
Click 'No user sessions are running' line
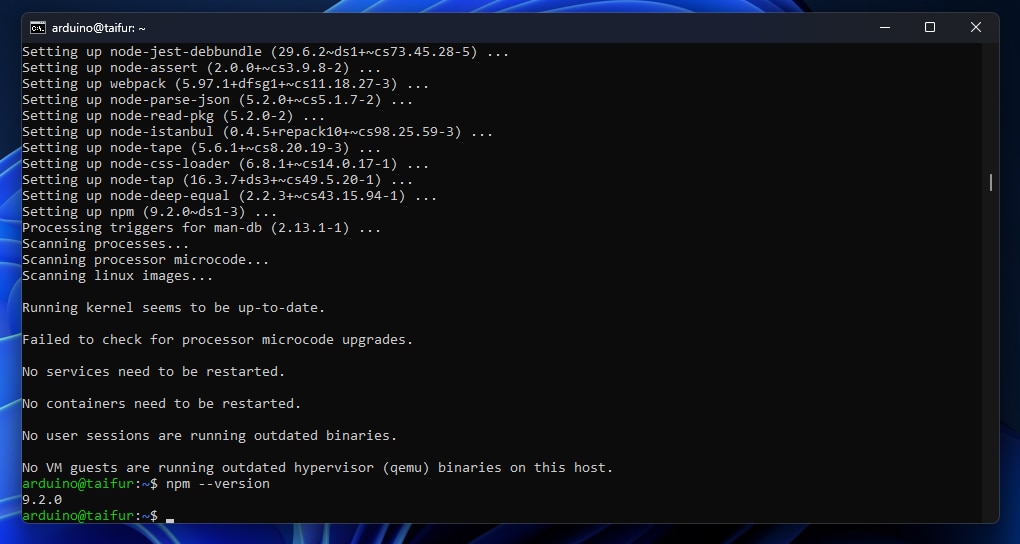coord(209,435)
